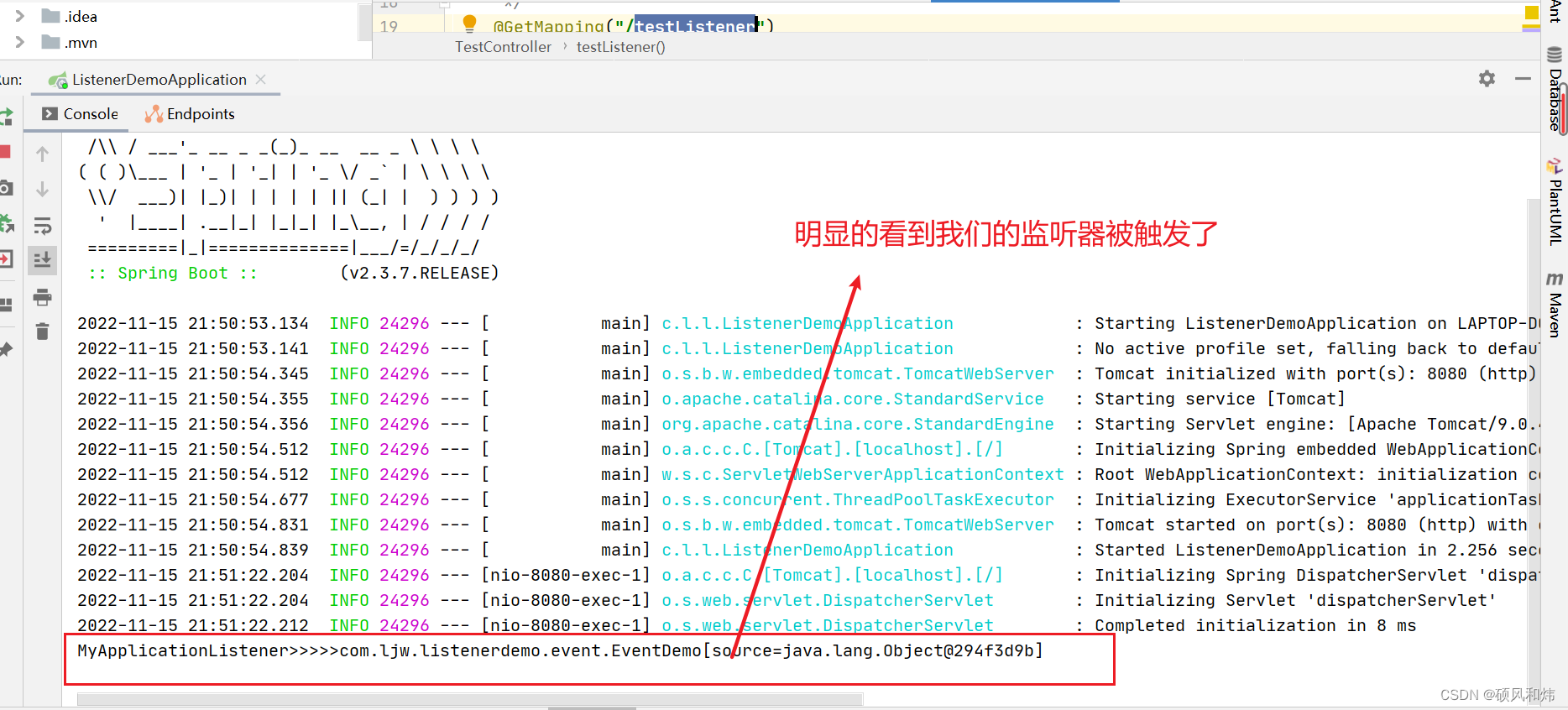The image size is (1568, 710).
Task: Click INFO level text at 21:50:54.677
Action: (x=349, y=499)
